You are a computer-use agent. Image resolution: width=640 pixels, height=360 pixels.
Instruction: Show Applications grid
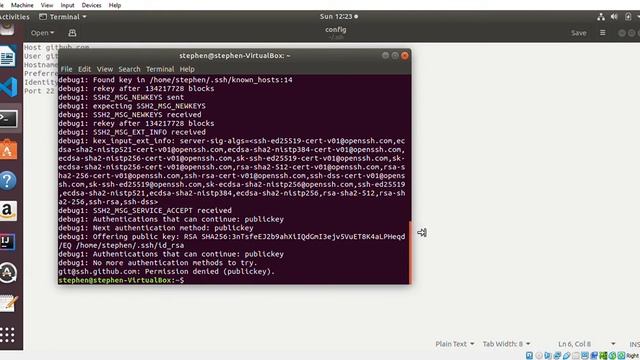click(7, 335)
